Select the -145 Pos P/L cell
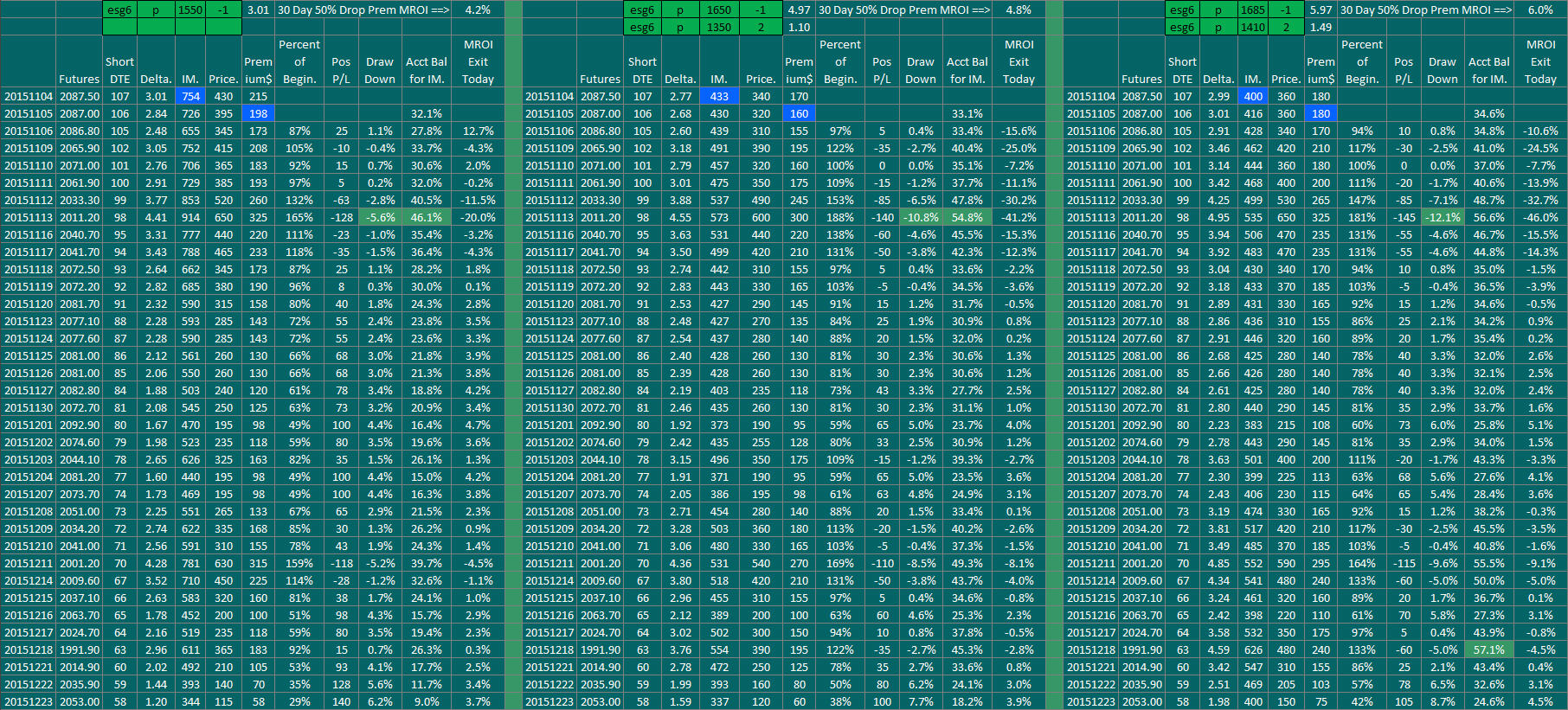 (1404, 218)
